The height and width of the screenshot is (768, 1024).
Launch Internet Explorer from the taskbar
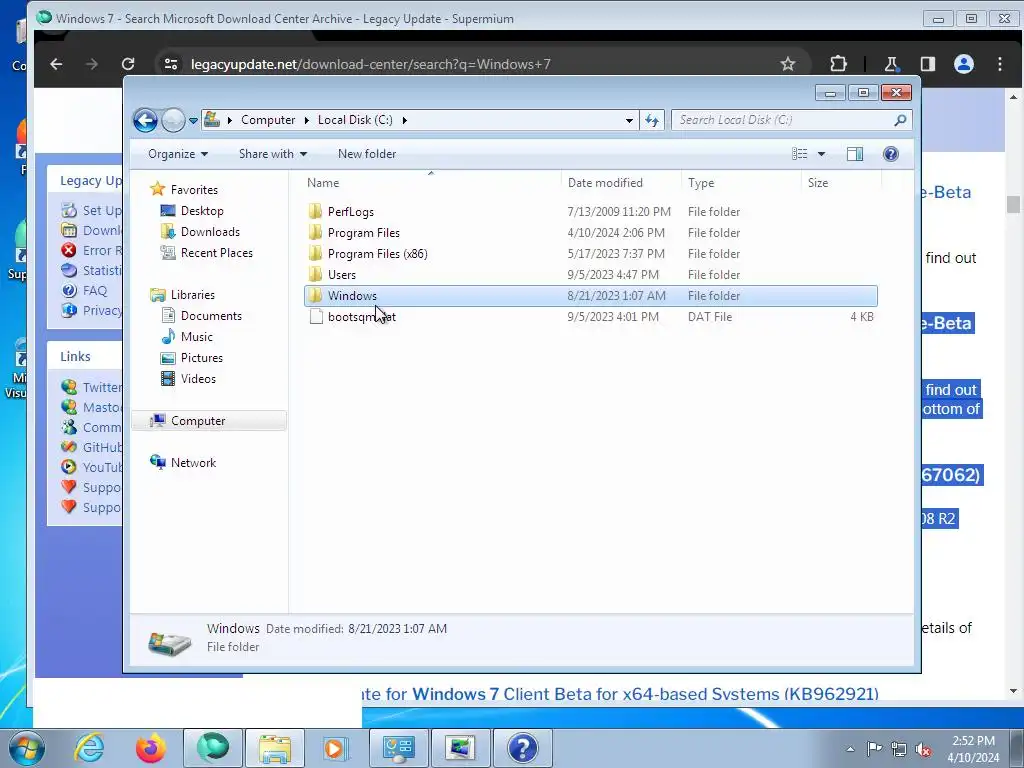point(89,748)
